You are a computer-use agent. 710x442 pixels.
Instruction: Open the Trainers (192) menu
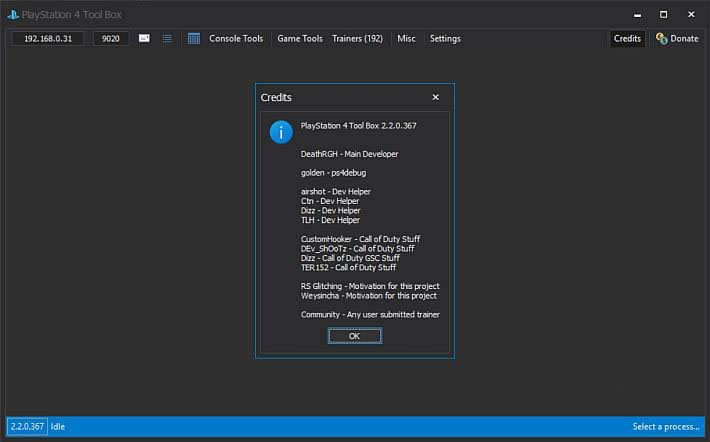357,38
